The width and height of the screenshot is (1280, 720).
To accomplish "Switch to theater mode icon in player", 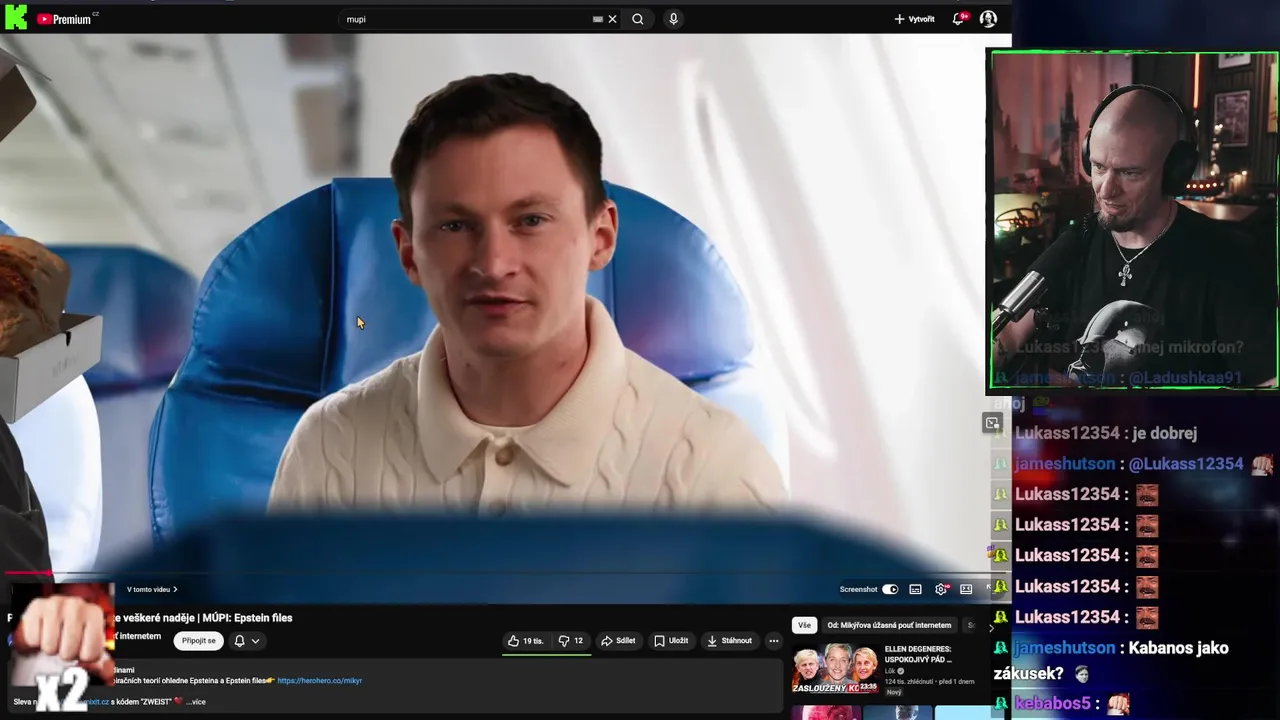I will tap(966, 590).
